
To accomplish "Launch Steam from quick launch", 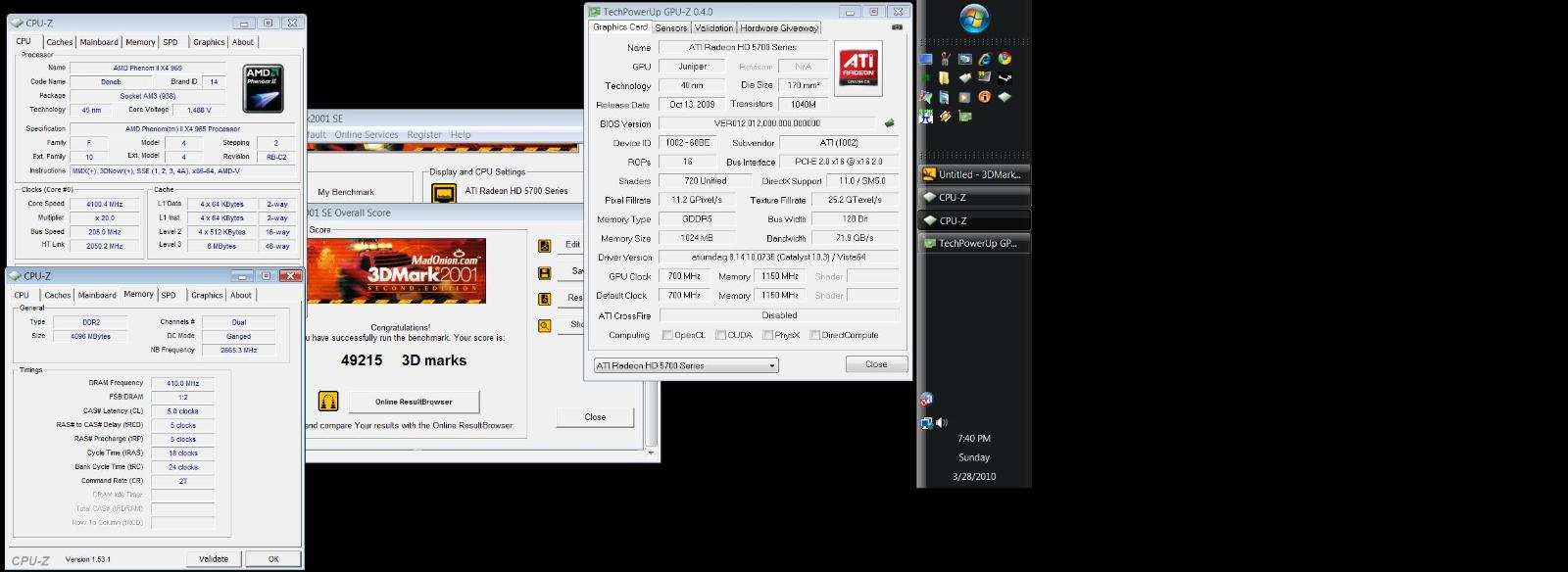I will coord(1004,77).
